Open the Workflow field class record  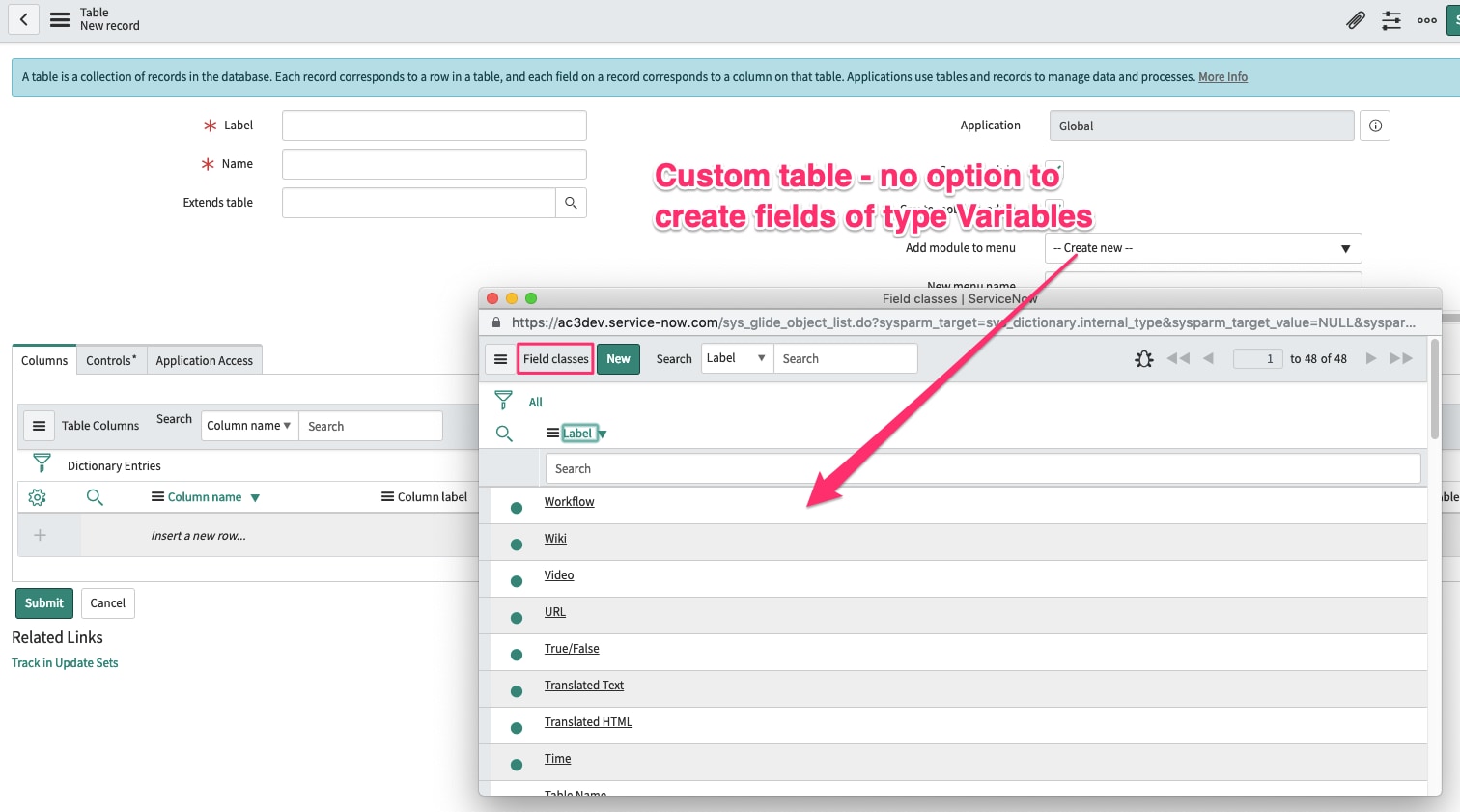[569, 501]
